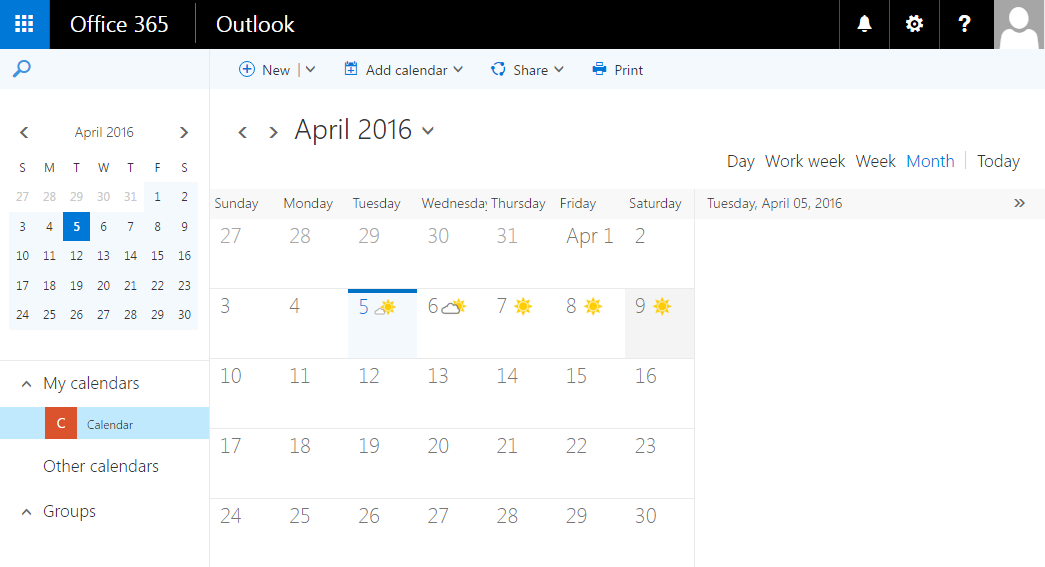Select April 28 cell in month grid
Image resolution: width=1045 pixels, height=567 pixels.
coord(521,532)
